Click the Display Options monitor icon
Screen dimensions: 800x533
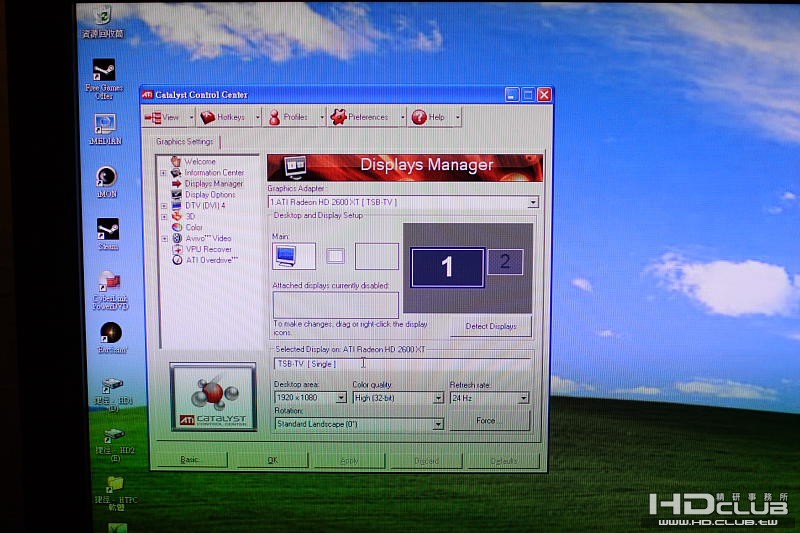[177, 194]
